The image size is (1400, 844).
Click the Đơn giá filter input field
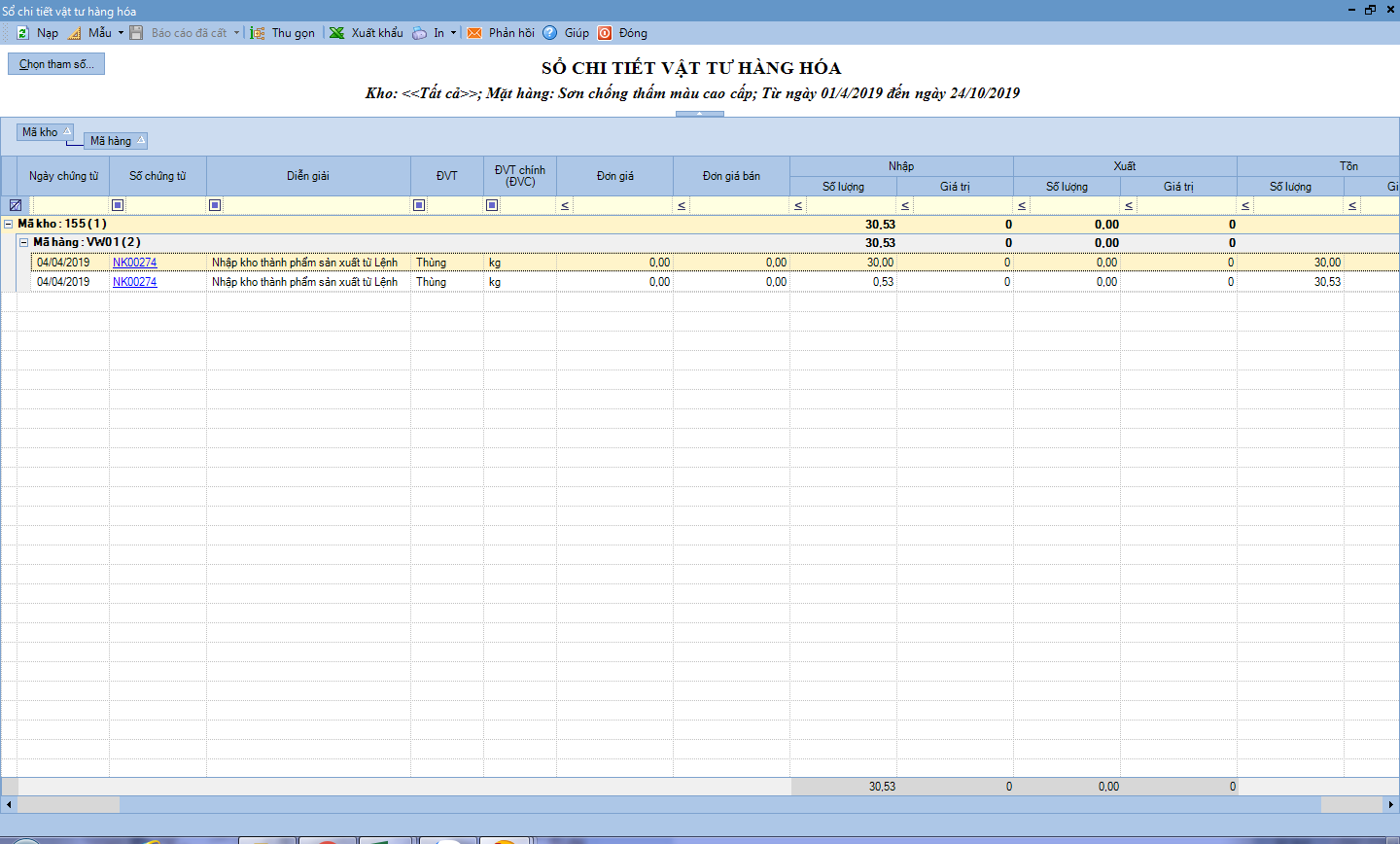[x=623, y=205]
